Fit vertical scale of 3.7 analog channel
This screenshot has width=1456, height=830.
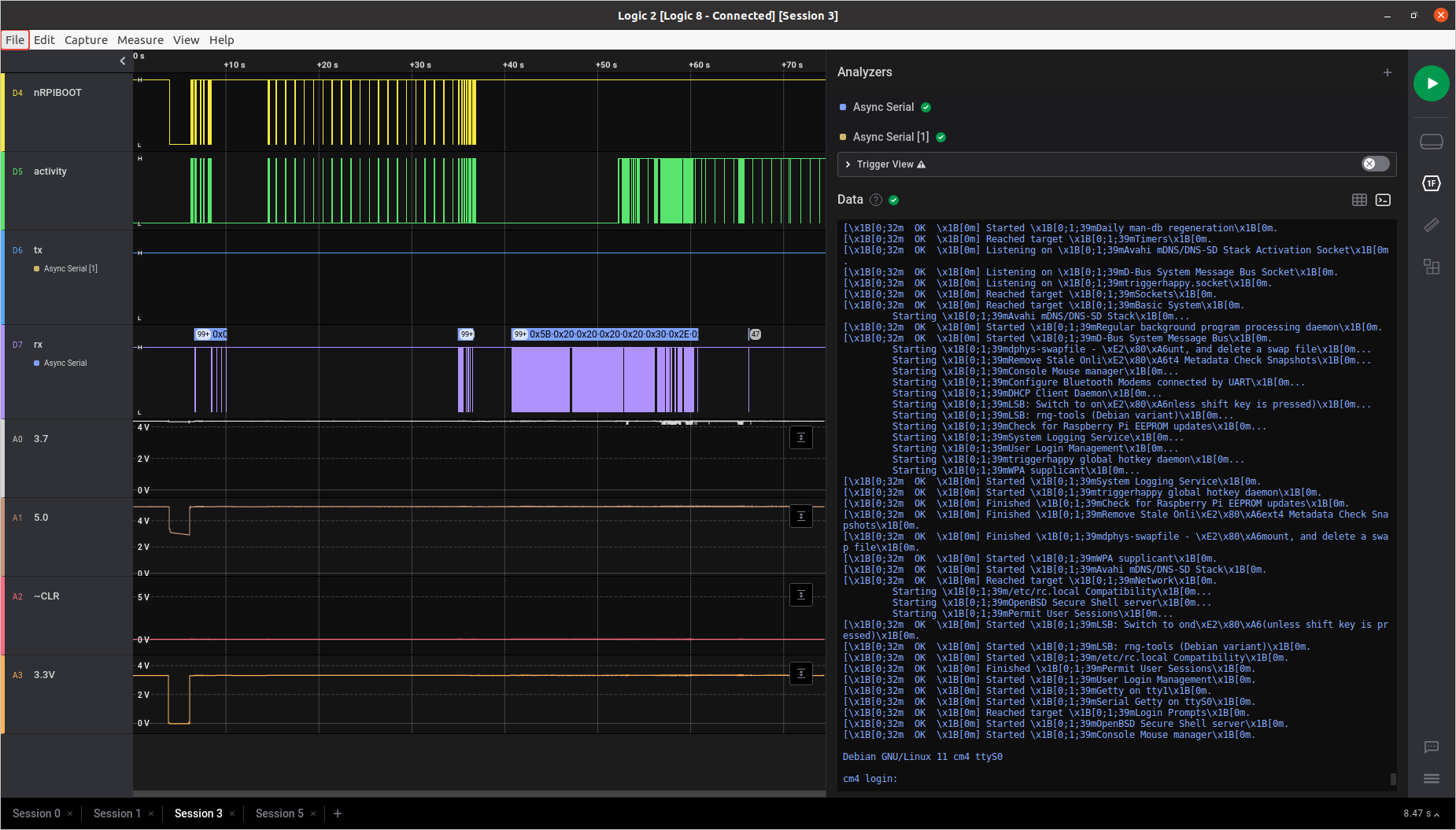800,437
